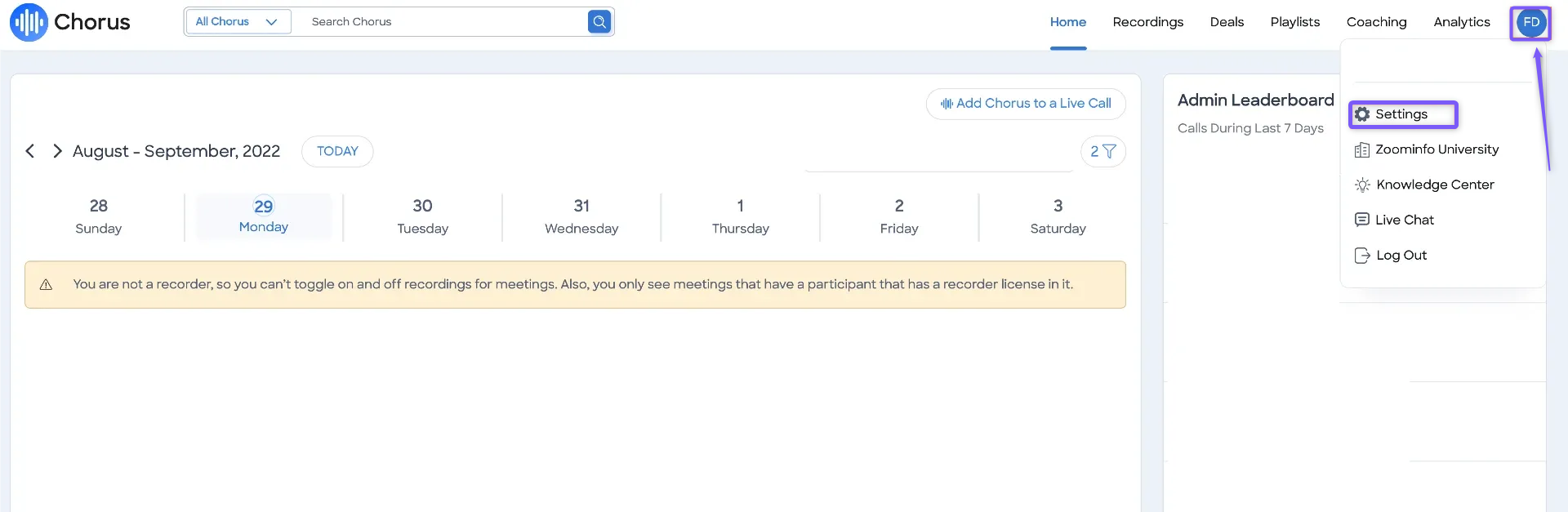Click the Chorus logo icon
The image size is (1568, 512).
tap(29, 22)
